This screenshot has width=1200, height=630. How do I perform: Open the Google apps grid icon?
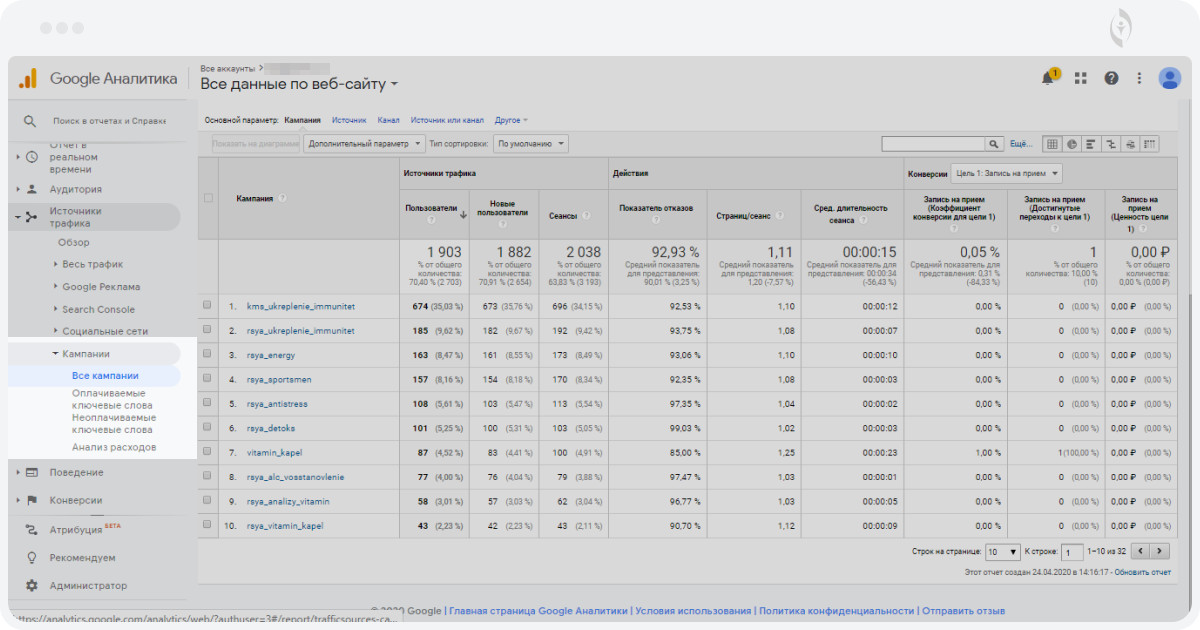1080,78
